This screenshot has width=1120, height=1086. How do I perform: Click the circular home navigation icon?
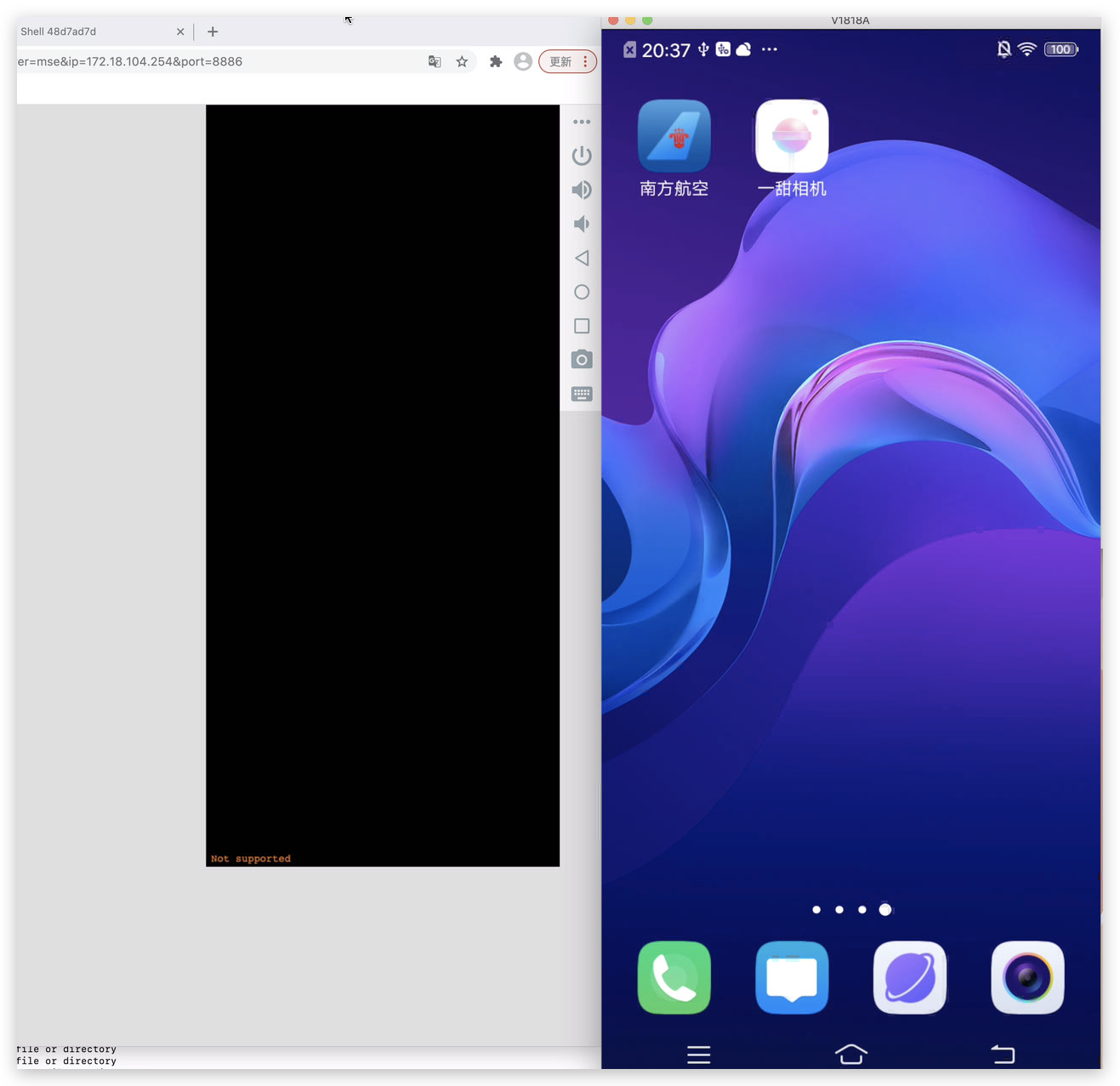pos(582,292)
